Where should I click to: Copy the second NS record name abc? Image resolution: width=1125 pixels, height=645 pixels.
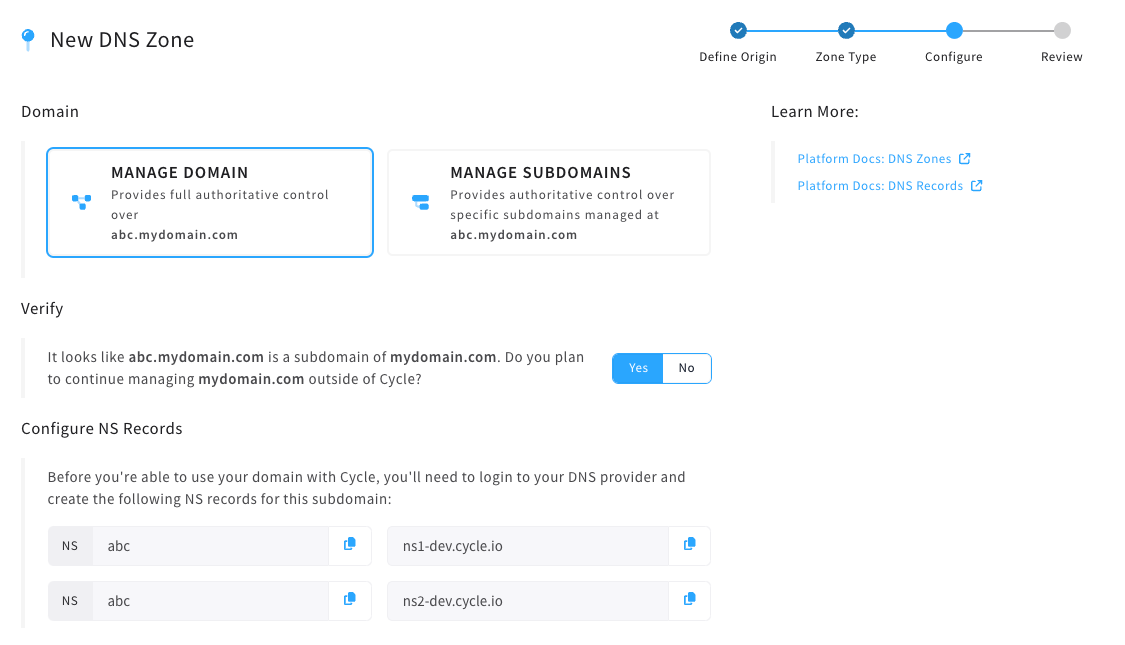[x=349, y=600]
